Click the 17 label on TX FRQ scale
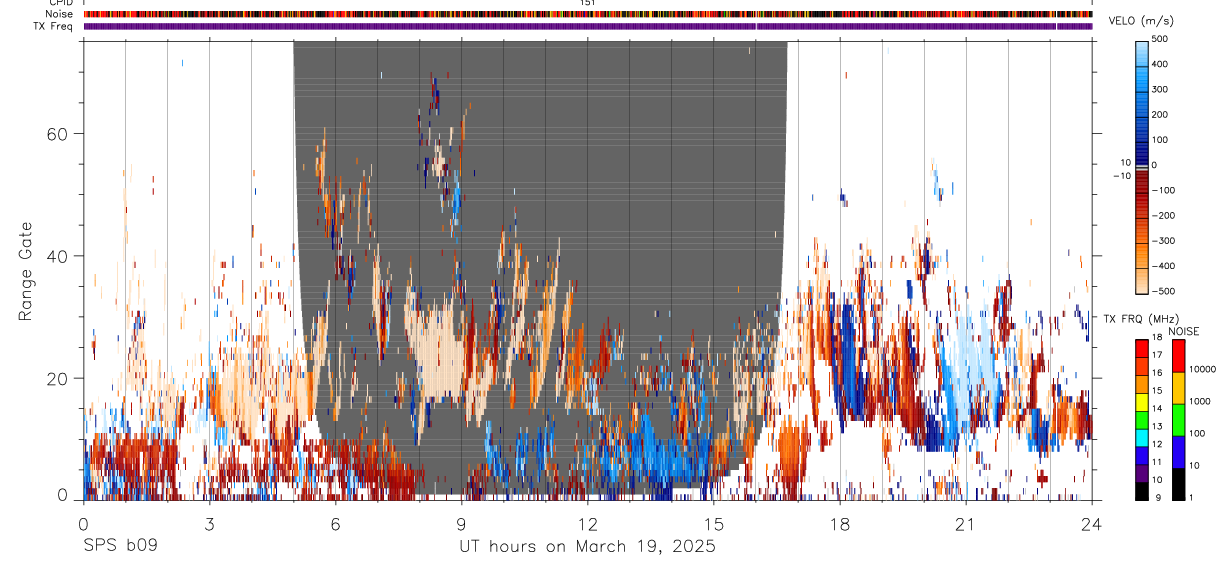Screen dimensions: 1228x567 point(1159,356)
